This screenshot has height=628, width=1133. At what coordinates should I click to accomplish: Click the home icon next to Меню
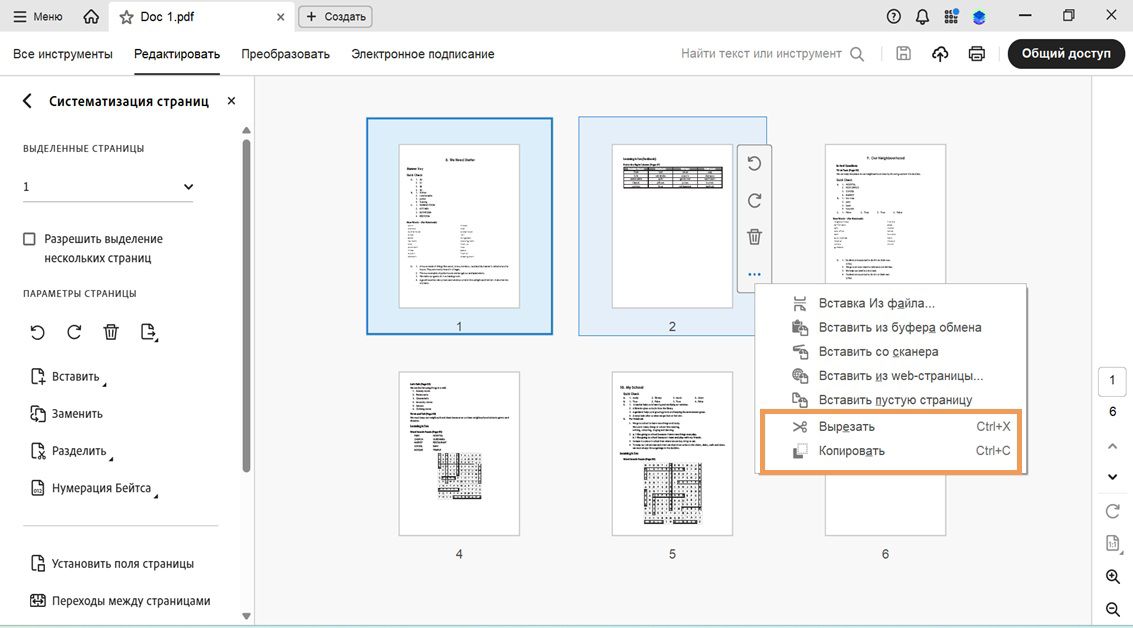[x=91, y=17]
